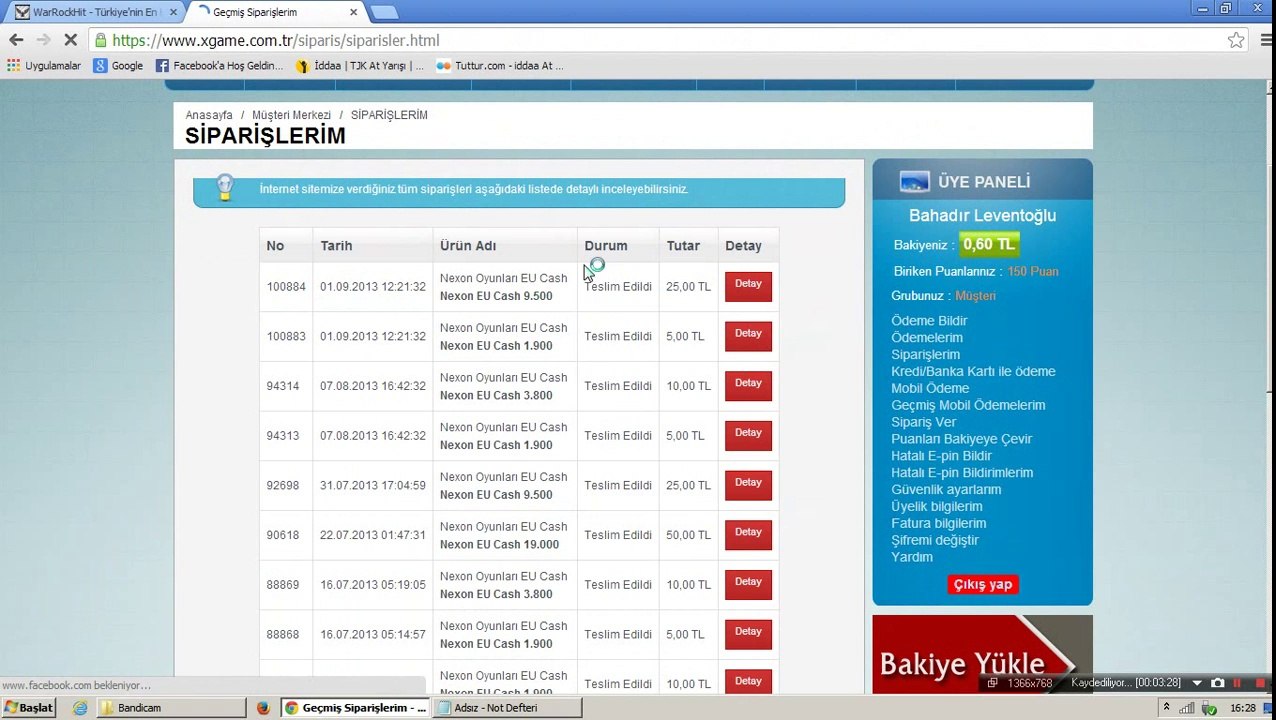Select the Geçmiş Siparişlerim tab
Image resolution: width=1276 pixels, height=720 pixels.
pos(276,12)
